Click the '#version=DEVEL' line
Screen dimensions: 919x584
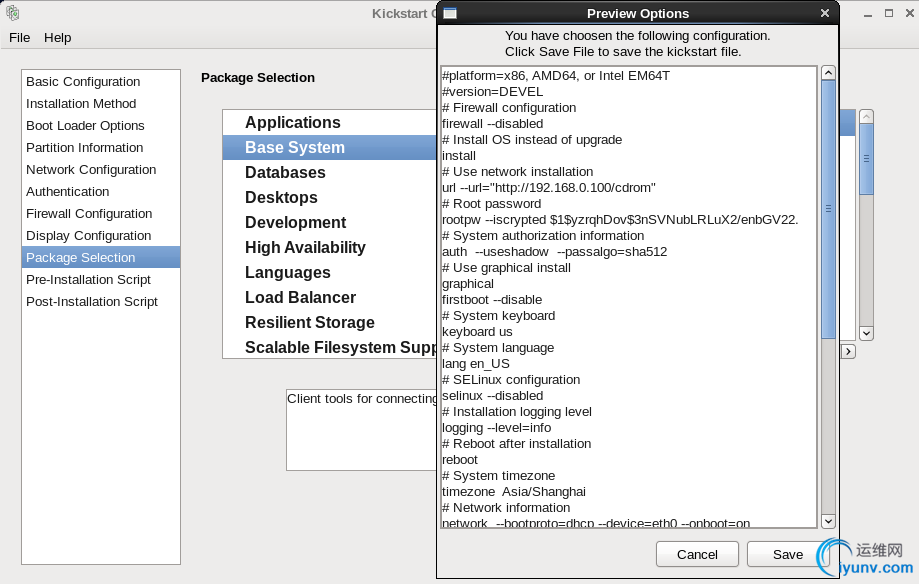492,92
